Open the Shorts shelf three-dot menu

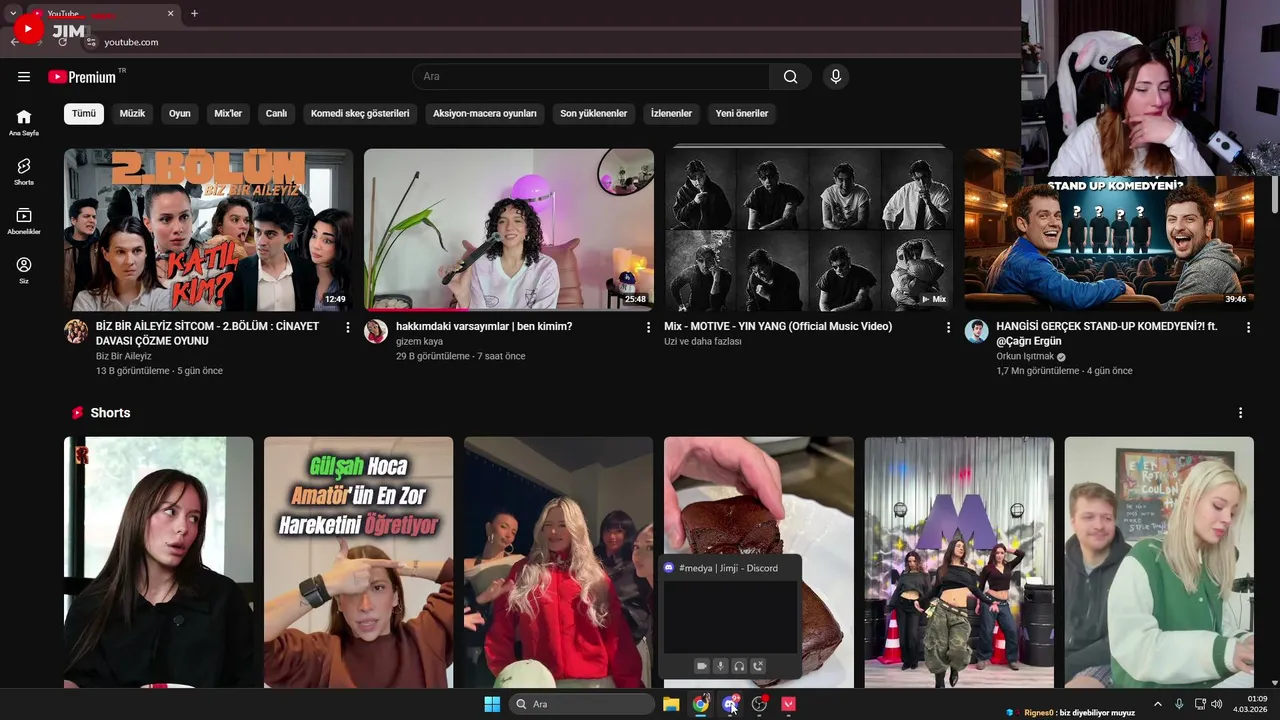[x=1240, y=413]
